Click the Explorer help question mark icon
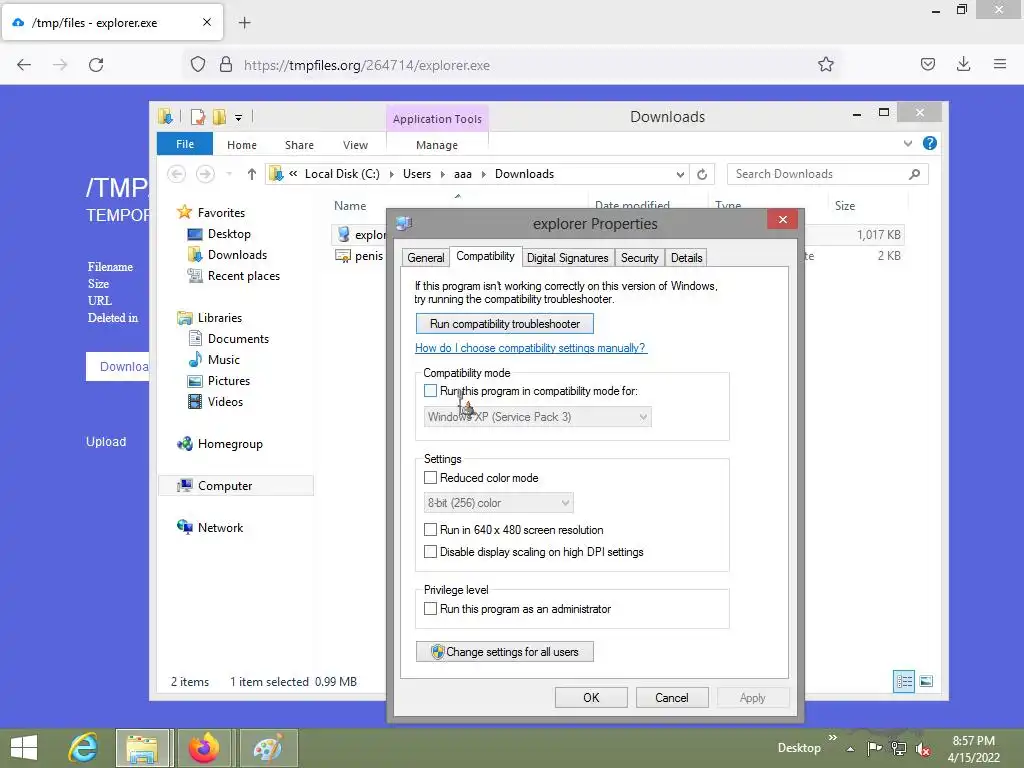 (930, 143)
